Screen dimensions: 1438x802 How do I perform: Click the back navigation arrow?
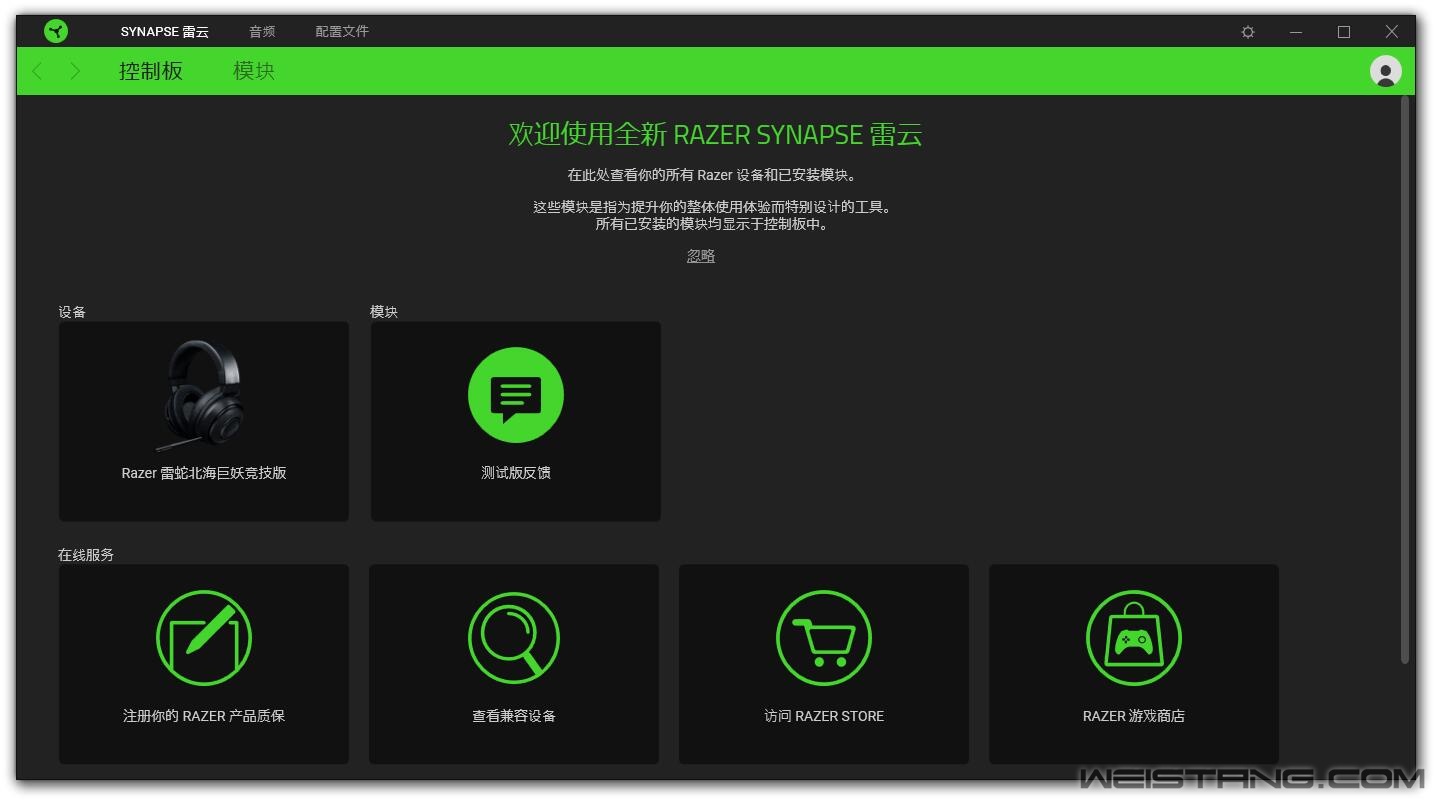click(38, 71)
